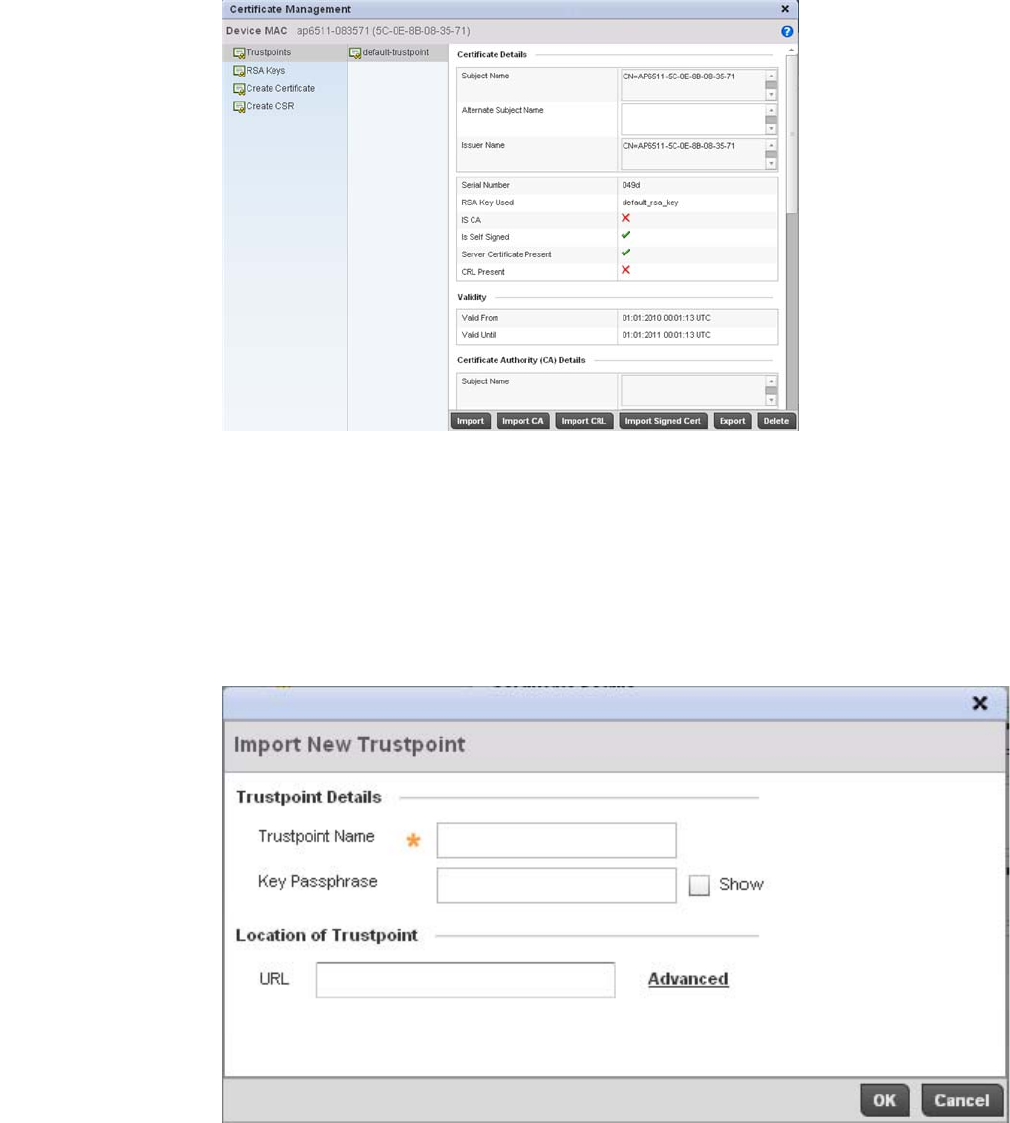The width and height of the screenshot is (1010, 1123).
Task: Click the Subject Name box up arrow
Action: pyautogui.click(x=771, y=76)
